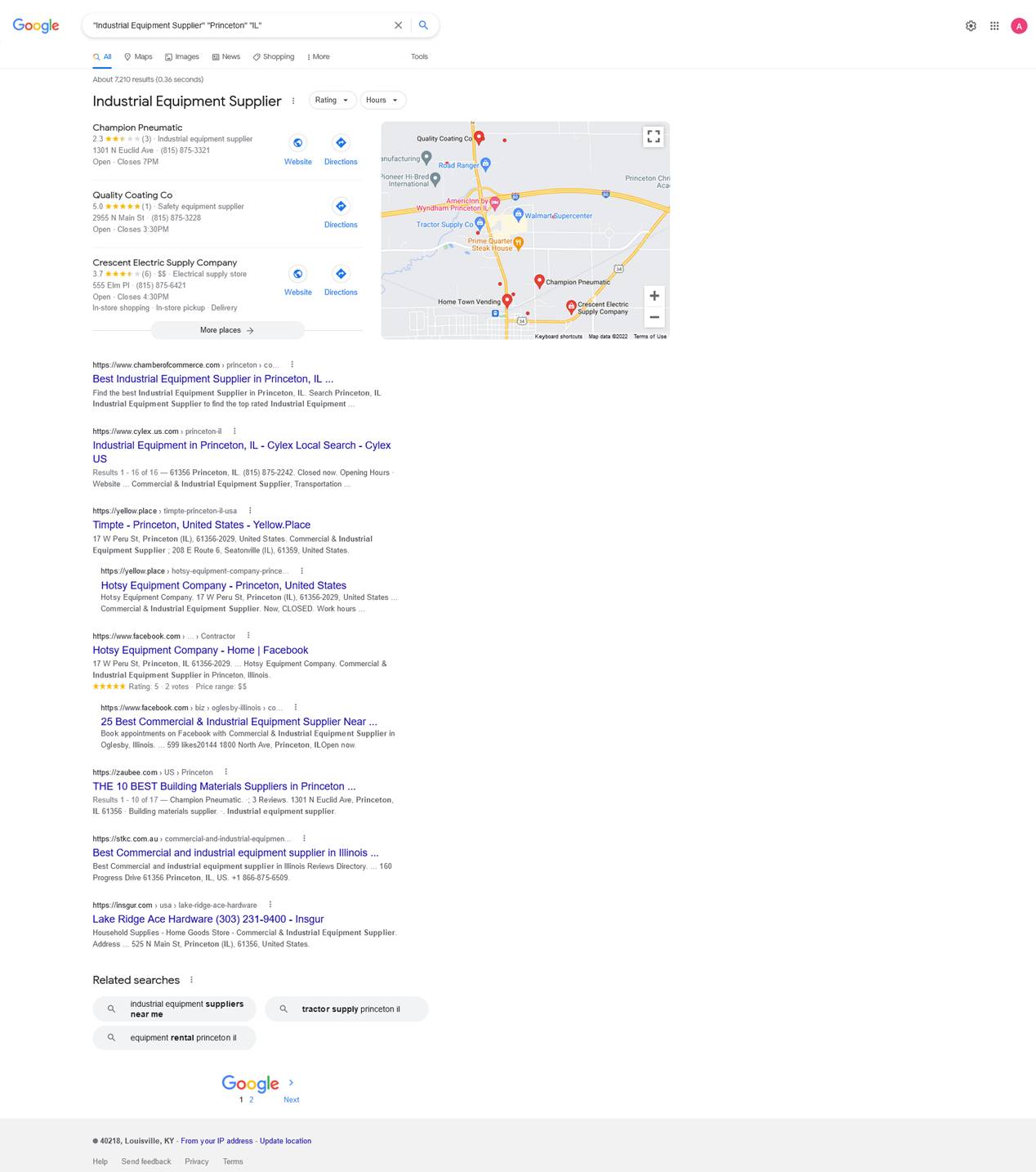
Task: Expand More places list
Action: point(227,330)
